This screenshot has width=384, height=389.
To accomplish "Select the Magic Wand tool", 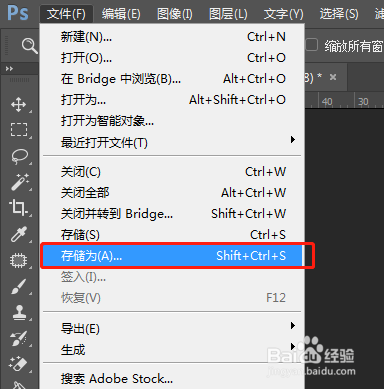I will (19, 182).
